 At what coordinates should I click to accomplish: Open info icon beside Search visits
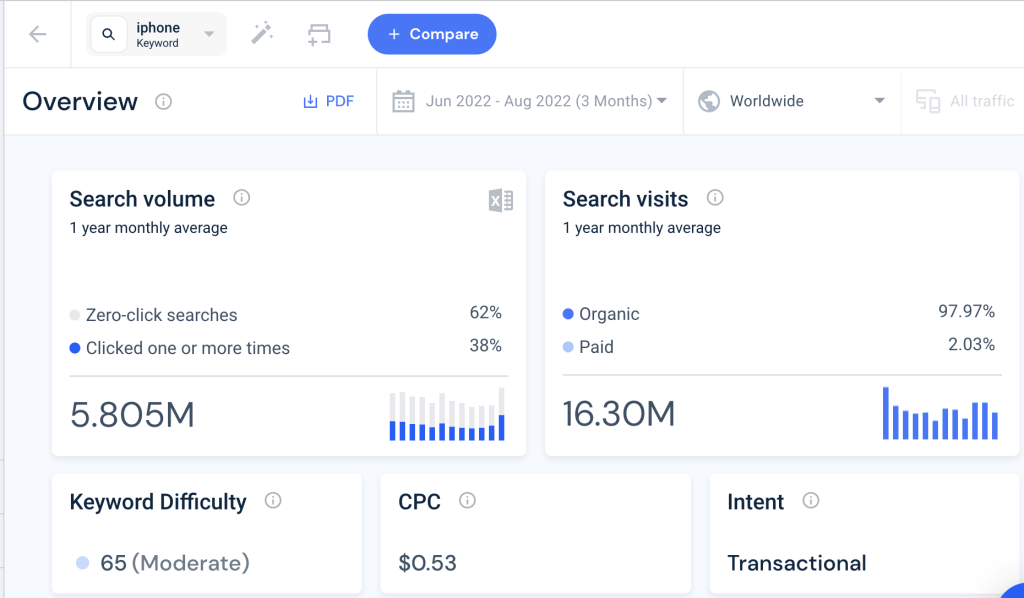(715, 198)
